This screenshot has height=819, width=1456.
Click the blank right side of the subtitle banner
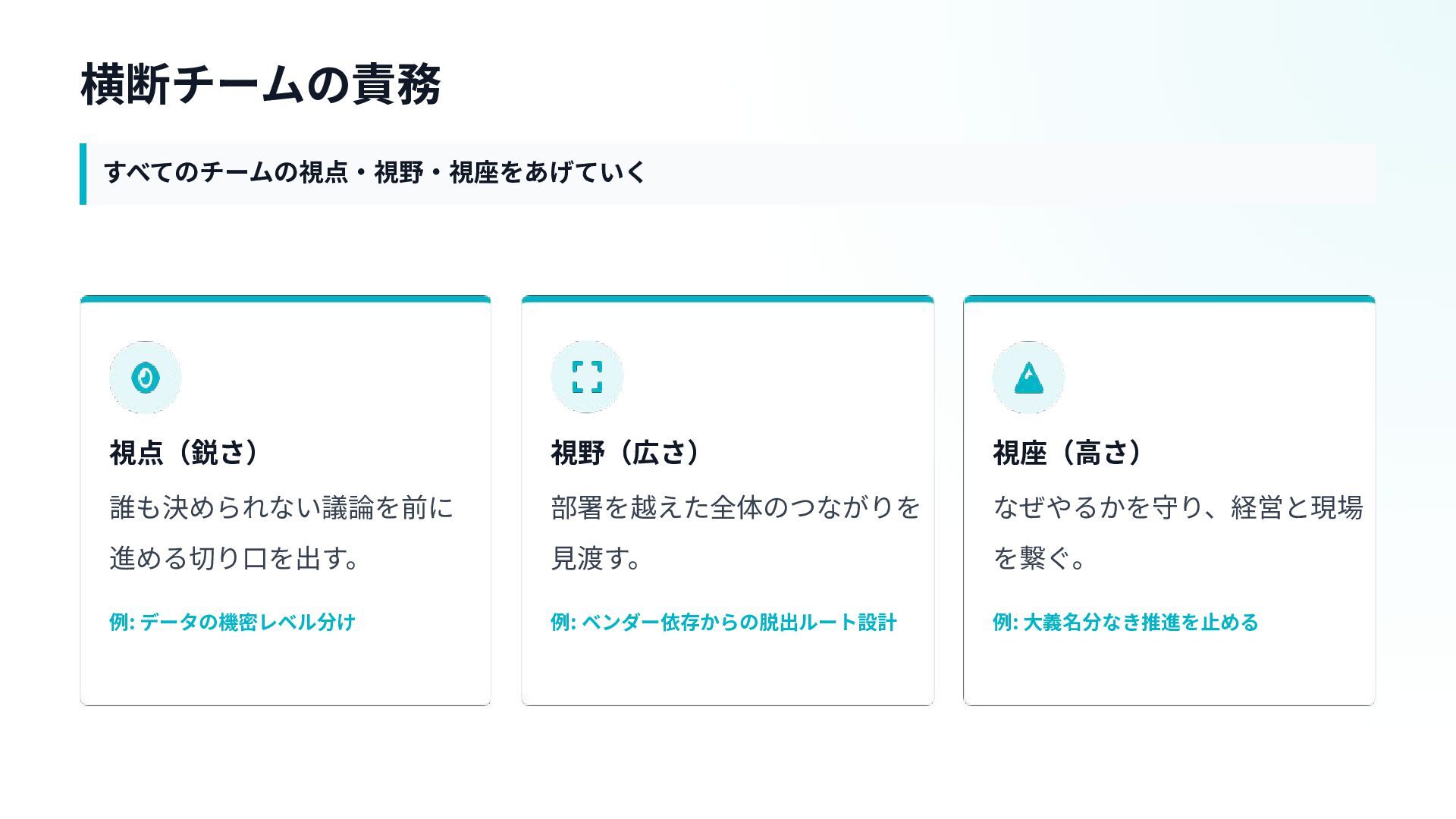1062,174
